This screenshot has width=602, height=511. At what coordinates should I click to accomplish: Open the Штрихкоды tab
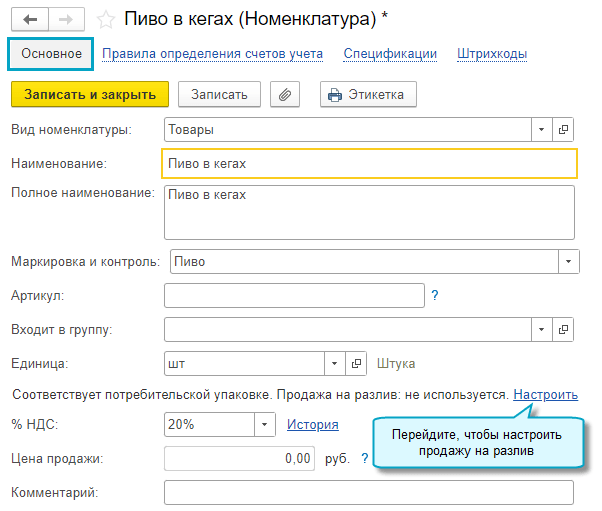(x=492, y=54)
